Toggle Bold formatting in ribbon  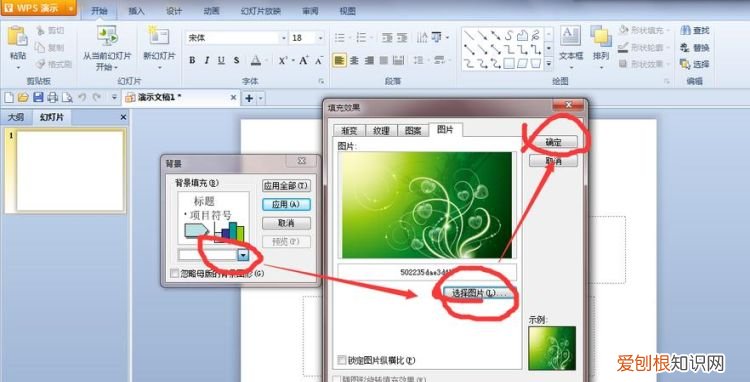tap(192, 60)
